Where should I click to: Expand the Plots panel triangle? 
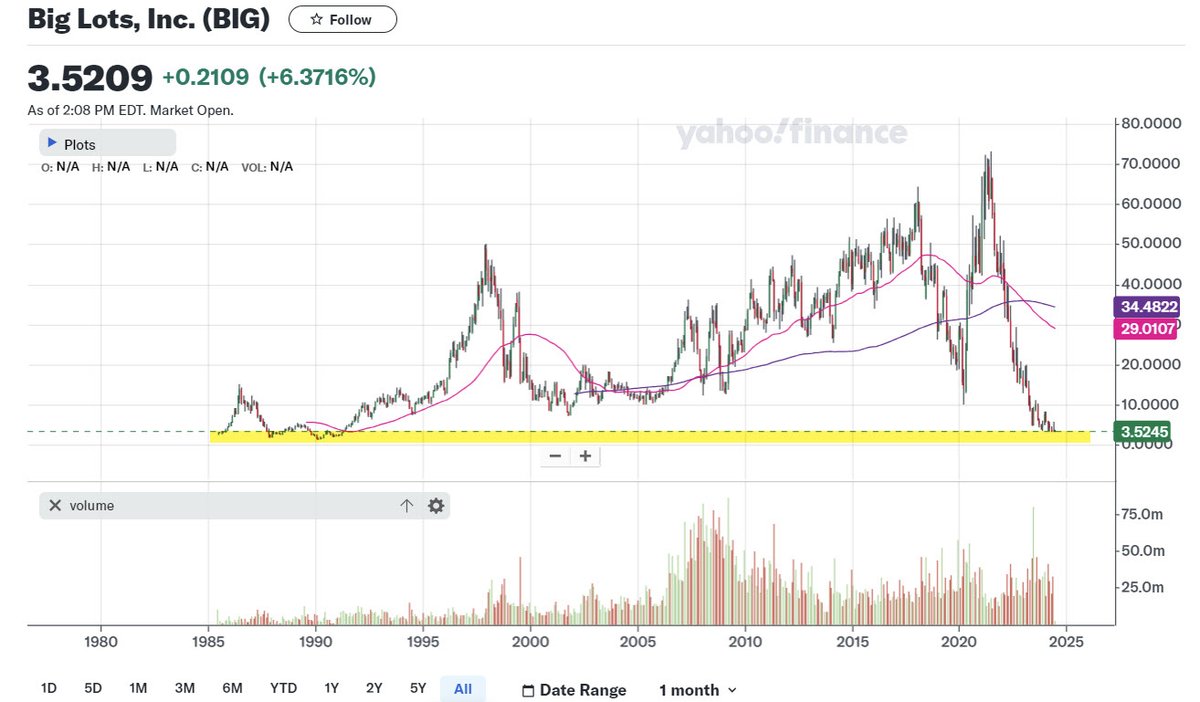pyautogui.click(x=52, y=144)
